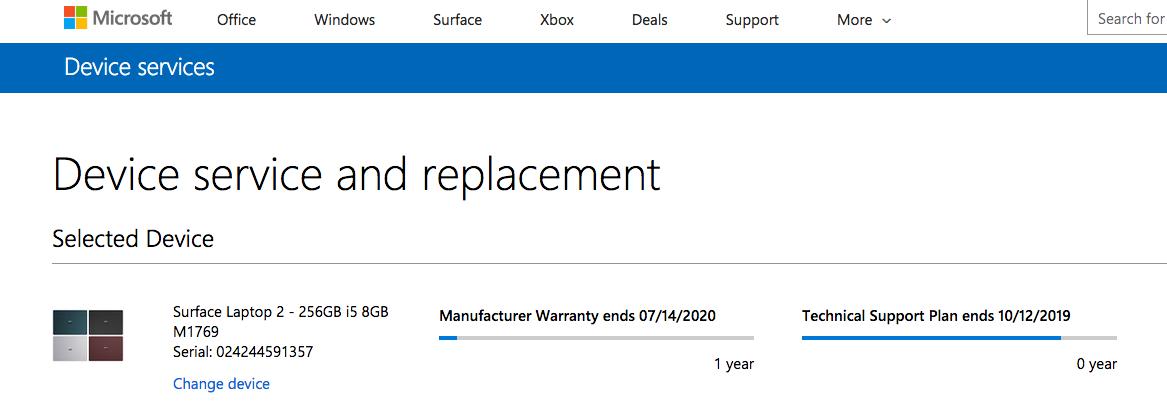Click the Surface Laptop 2 color thumbnail
The height and width of the screenshot is (419, 1167).
(88, 336)
